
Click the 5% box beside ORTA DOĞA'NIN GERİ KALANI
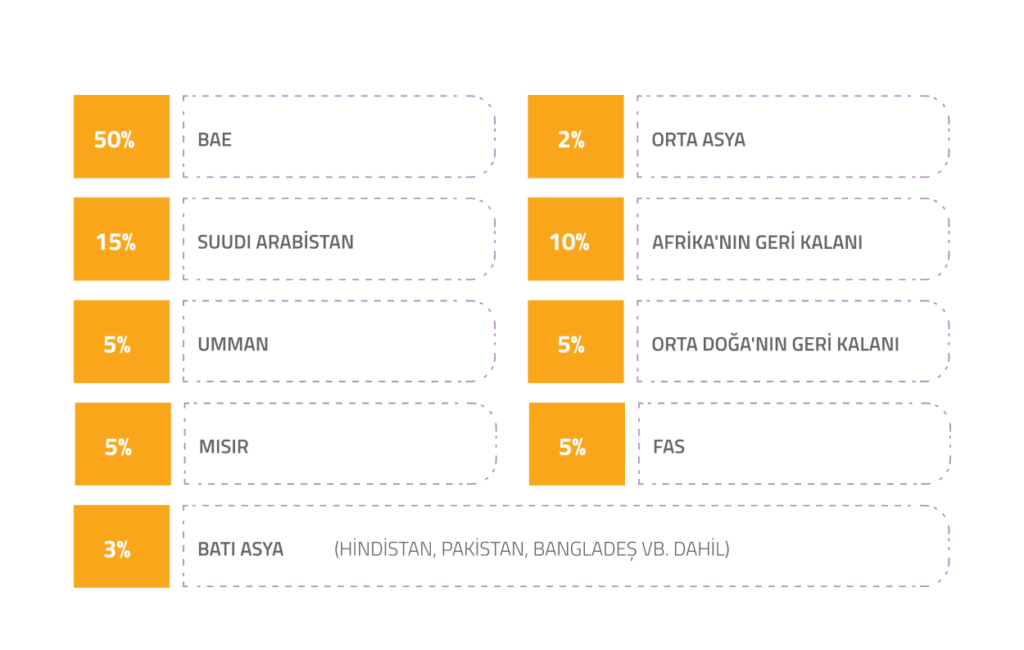pyautogui.click(x=575, y=342)
